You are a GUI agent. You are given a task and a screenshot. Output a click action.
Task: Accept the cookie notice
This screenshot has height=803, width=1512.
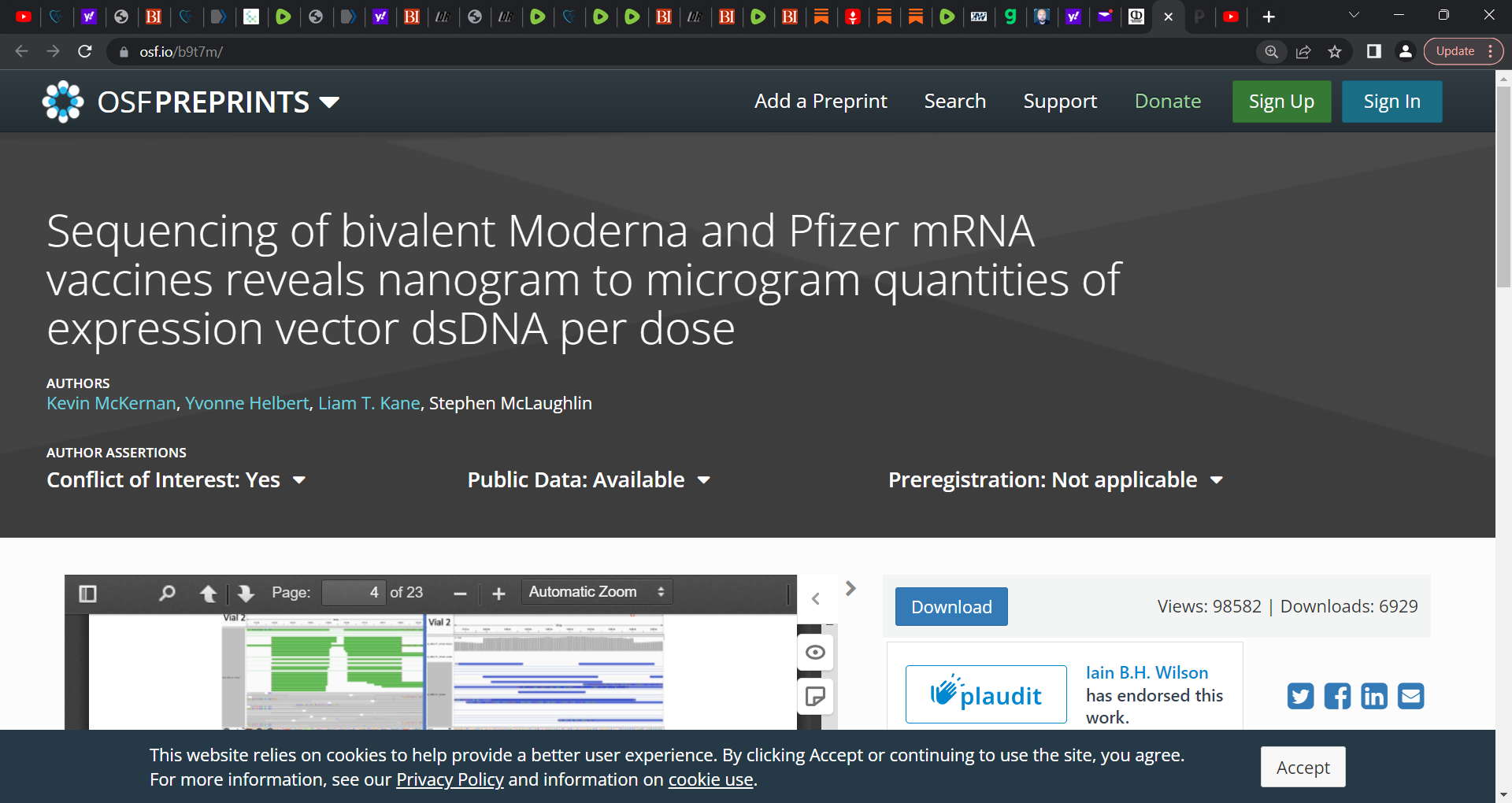1303,767
